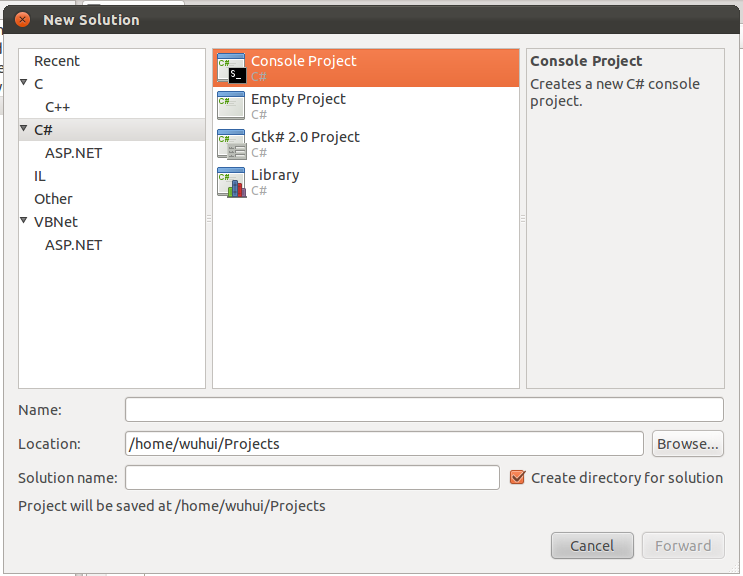This screenshot has width=743, height=576.
Task: Click the Location path field
Action: point(384,444)
